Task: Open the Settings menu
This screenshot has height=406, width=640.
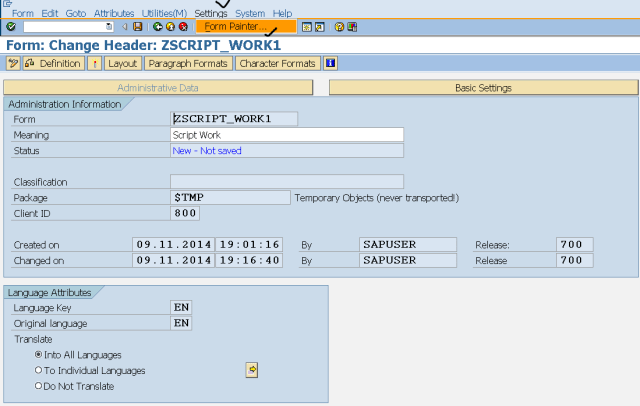Action: [x=211, y=13]
